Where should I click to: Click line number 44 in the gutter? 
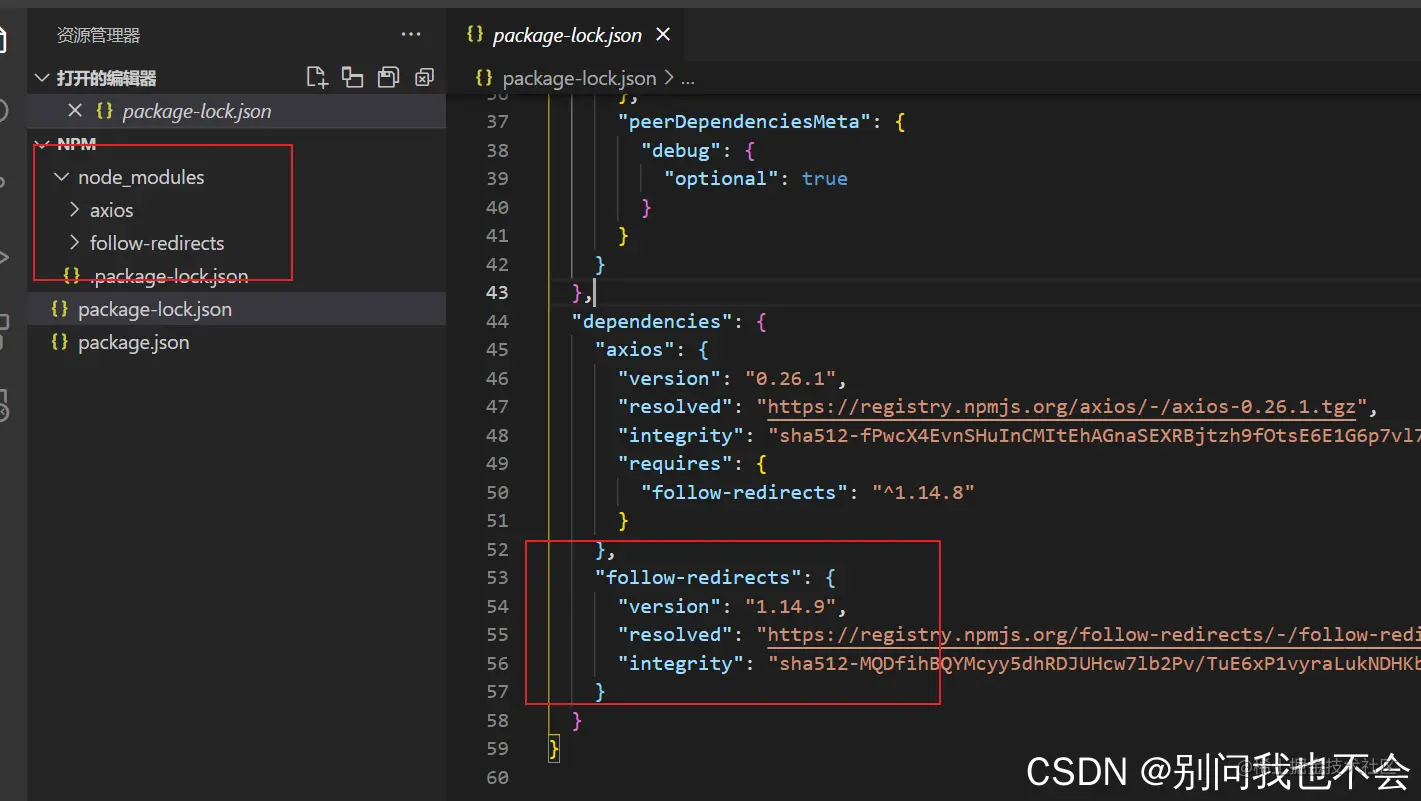point(497,321)
